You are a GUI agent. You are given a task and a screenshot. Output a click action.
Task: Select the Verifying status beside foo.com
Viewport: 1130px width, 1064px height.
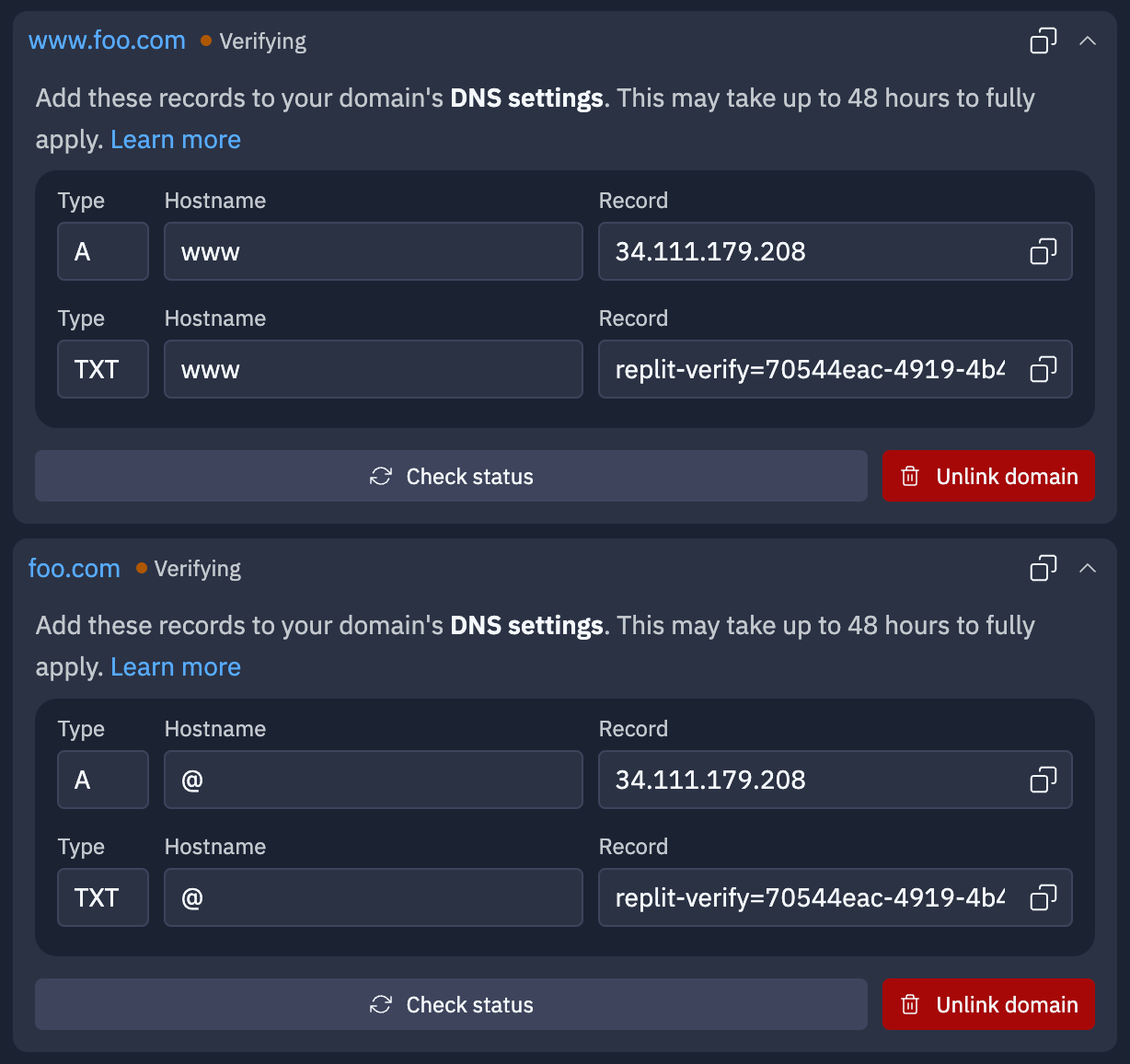(189, 569)
